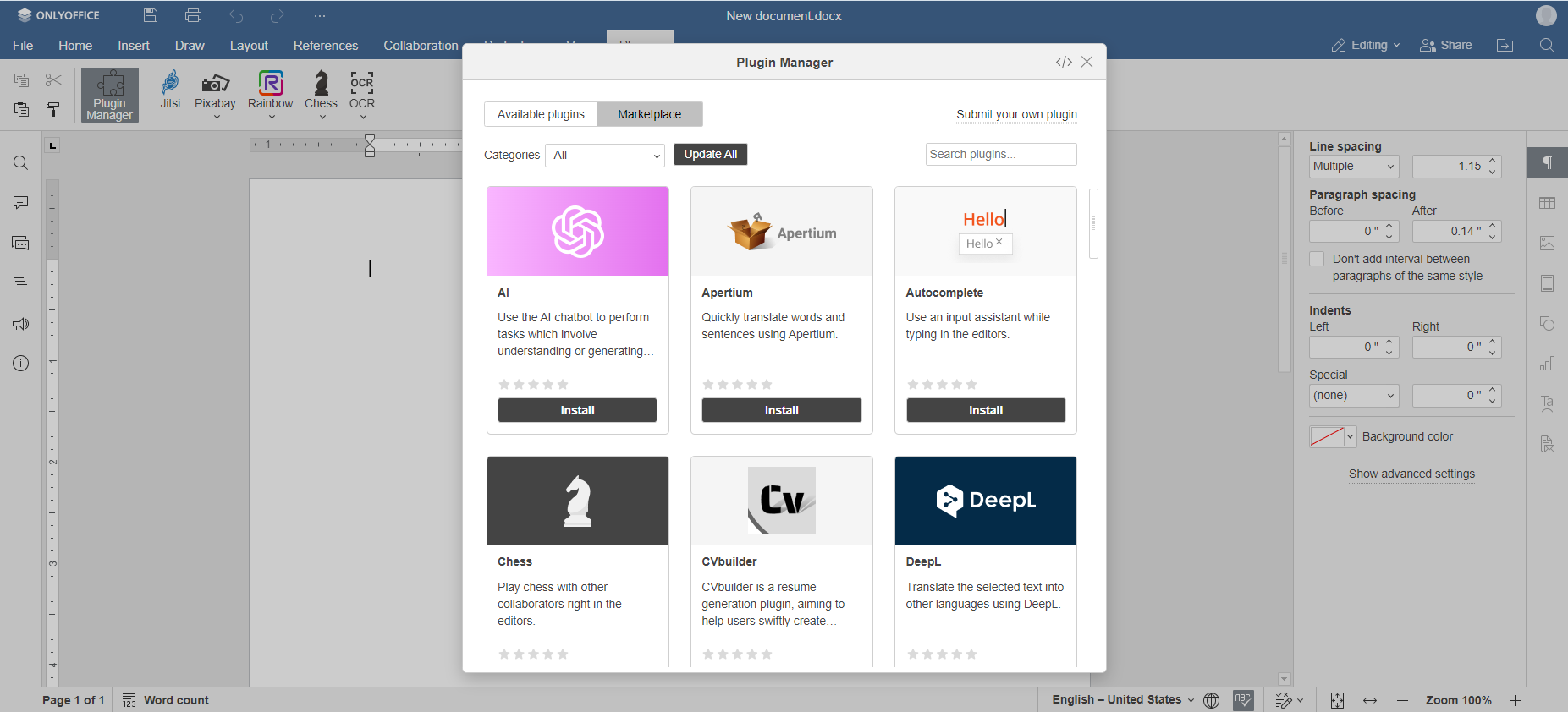Switch to Available plugins tab
1568x712 pixels.
coord(541,114)
